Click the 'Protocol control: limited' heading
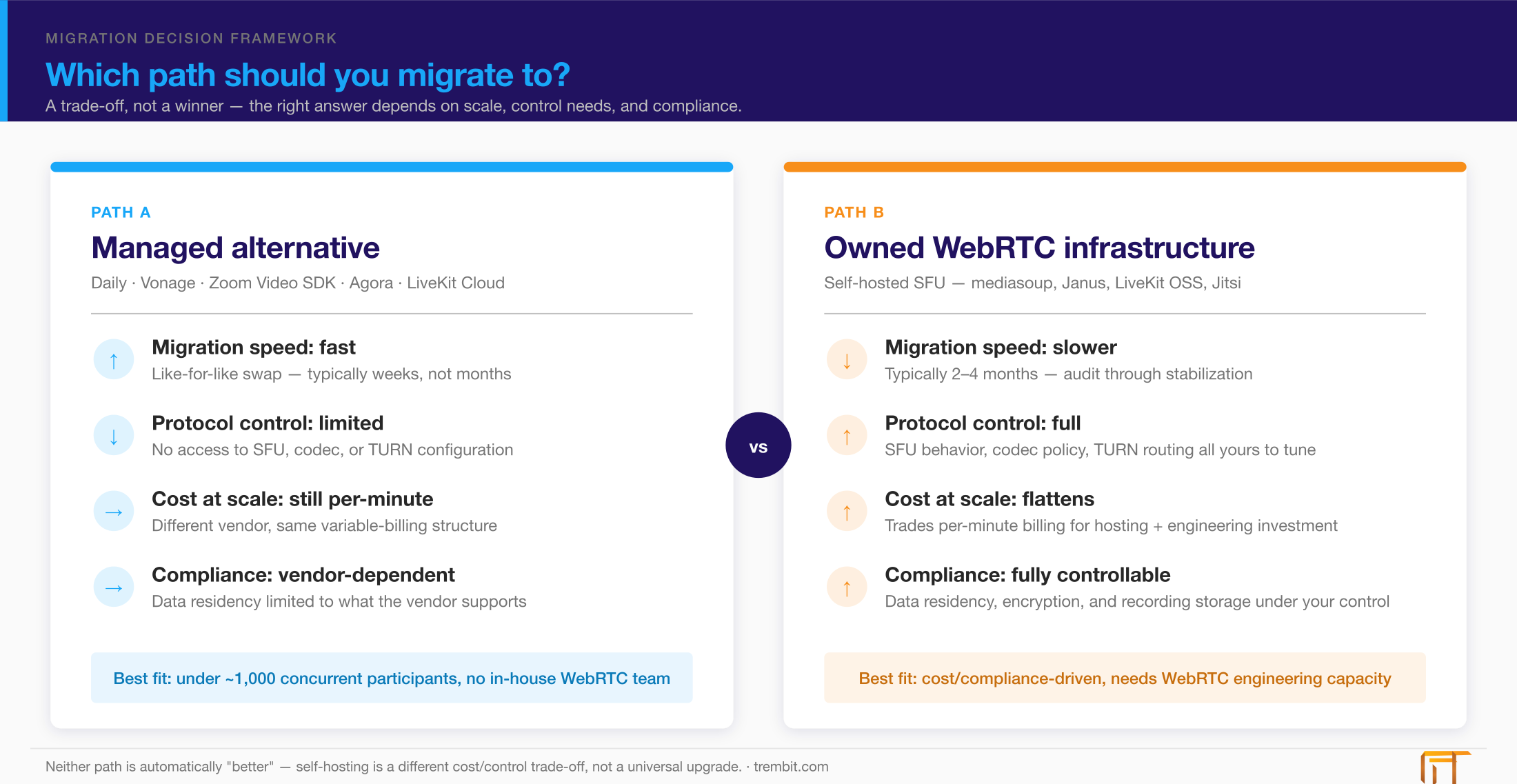1517x784 pixels. coord(268,423)
